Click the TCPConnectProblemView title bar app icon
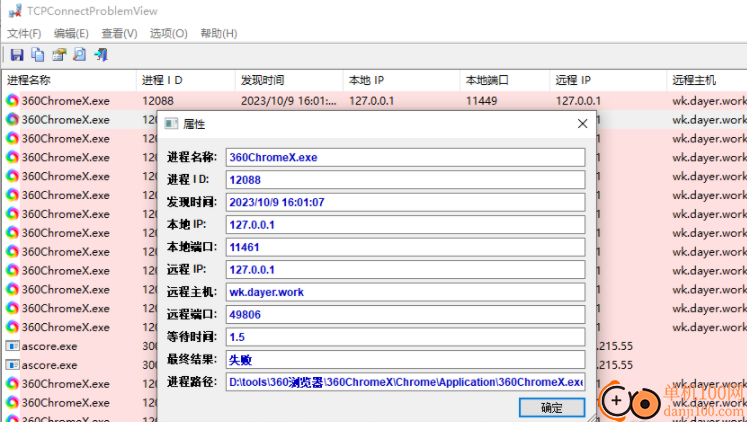Screen dimensions: 747x422 pos(15,10)
